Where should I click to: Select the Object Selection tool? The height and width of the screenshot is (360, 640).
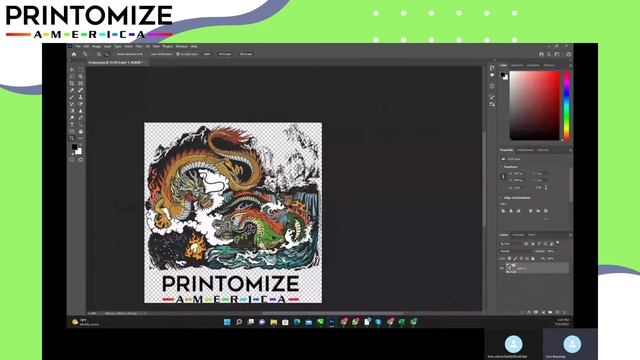(80, 76)
